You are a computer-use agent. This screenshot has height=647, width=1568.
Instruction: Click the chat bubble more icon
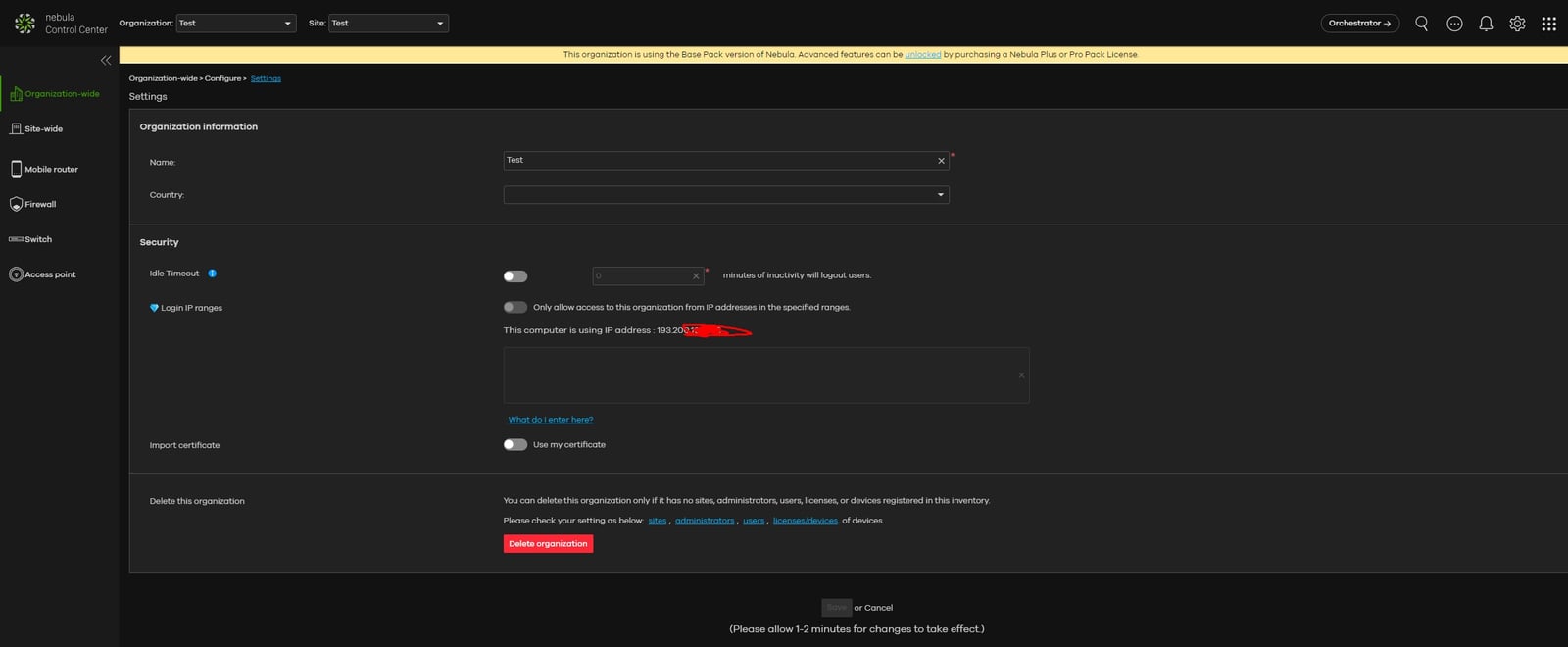pos(1454,24)
